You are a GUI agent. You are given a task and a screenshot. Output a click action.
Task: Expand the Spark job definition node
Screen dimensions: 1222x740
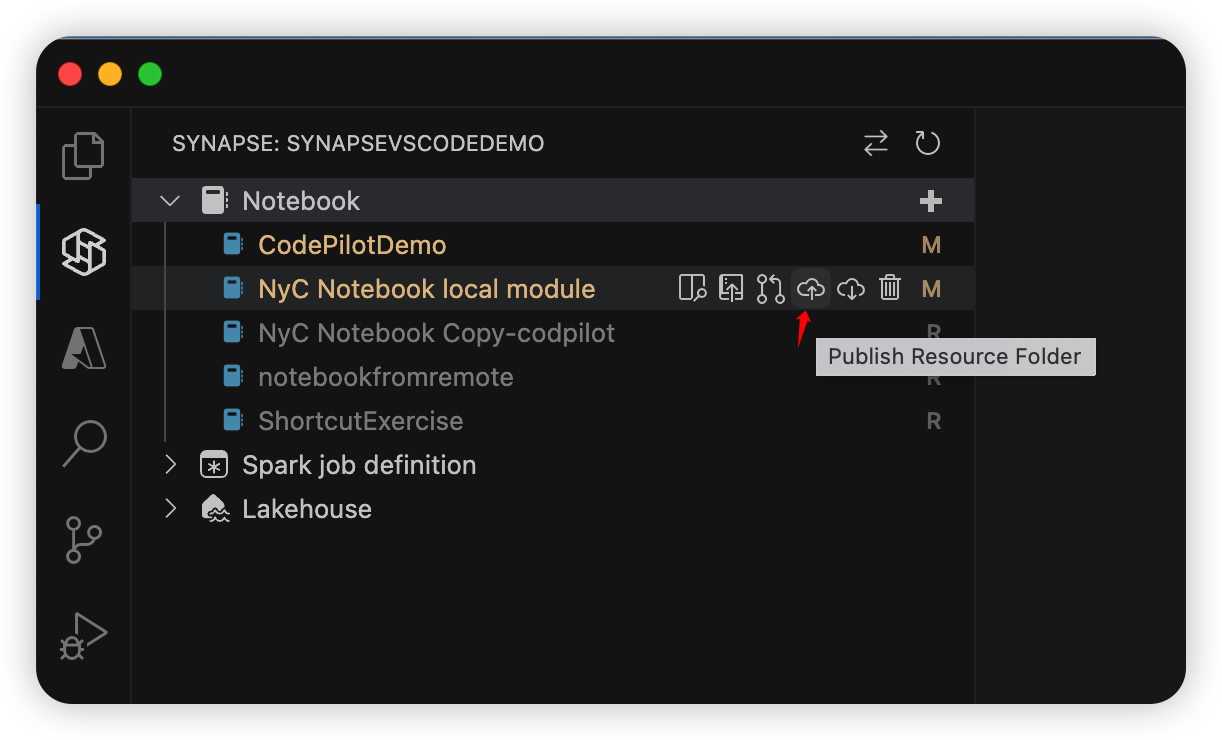click(170, 465)
